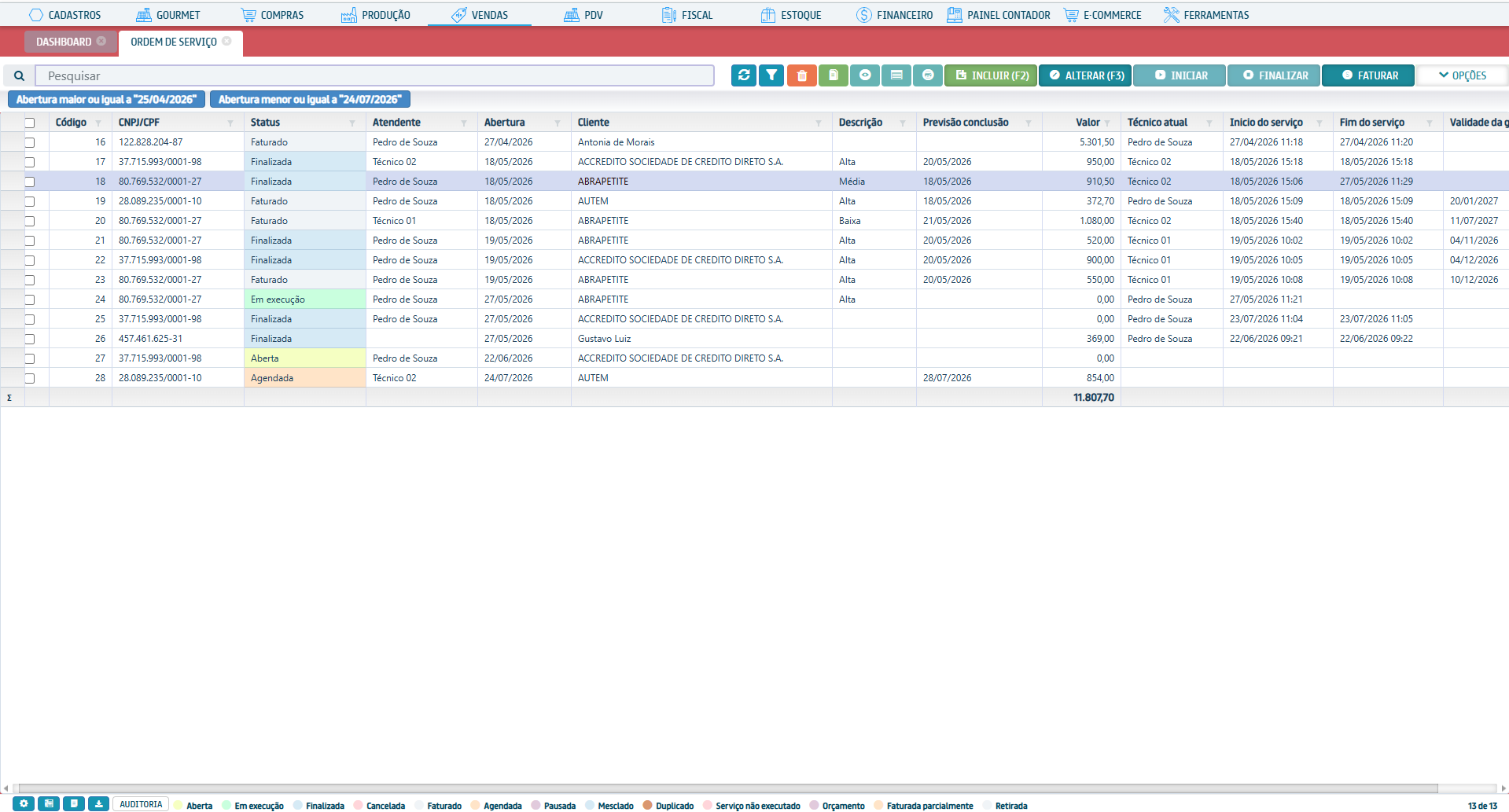This screenshot has height=812, width=1509.
Task: Open the GOURMET menu
Action: click(x=168, y=15)
